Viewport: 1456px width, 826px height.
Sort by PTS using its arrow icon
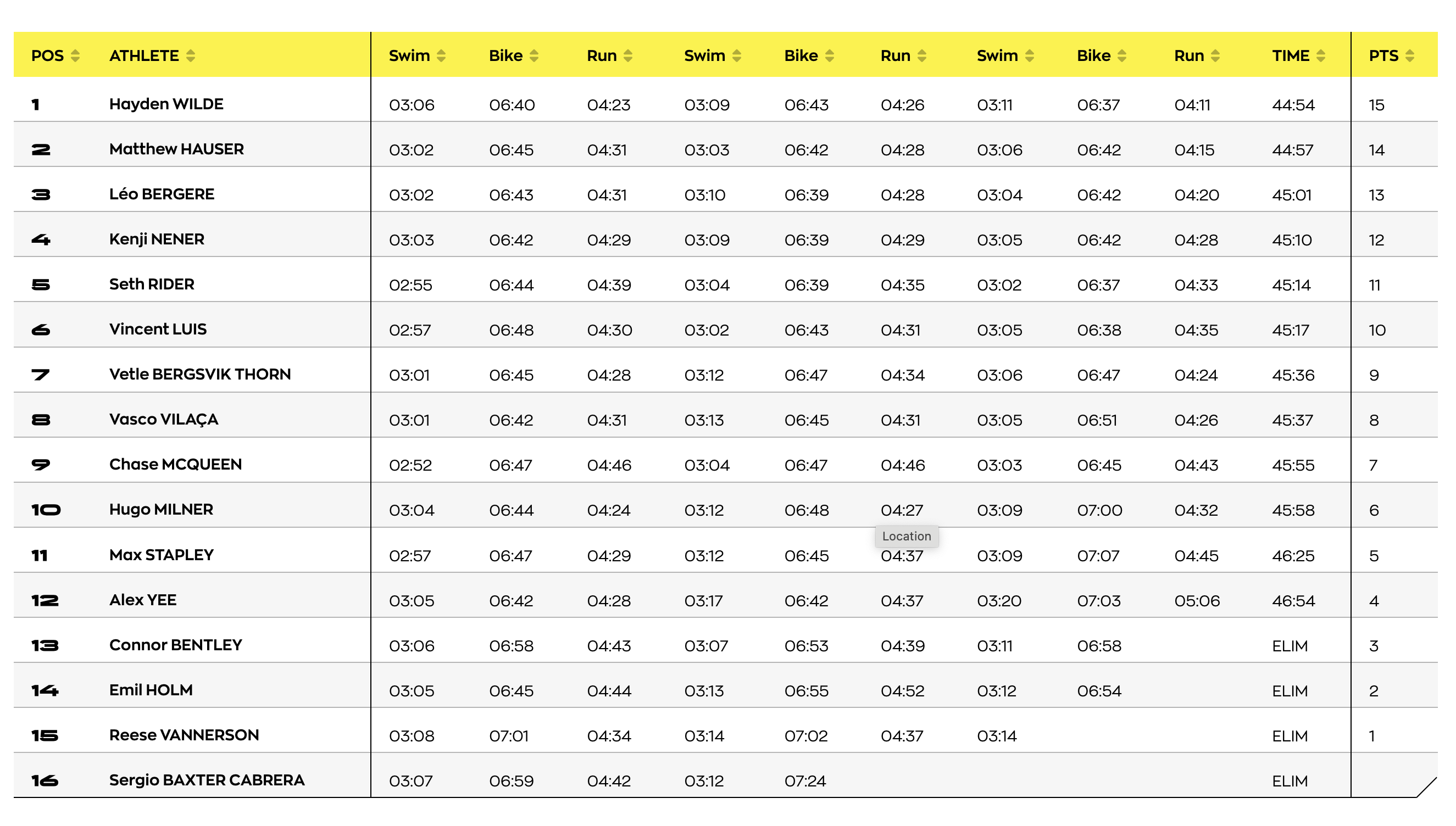pyautogui.click(x=1410, y=55)
